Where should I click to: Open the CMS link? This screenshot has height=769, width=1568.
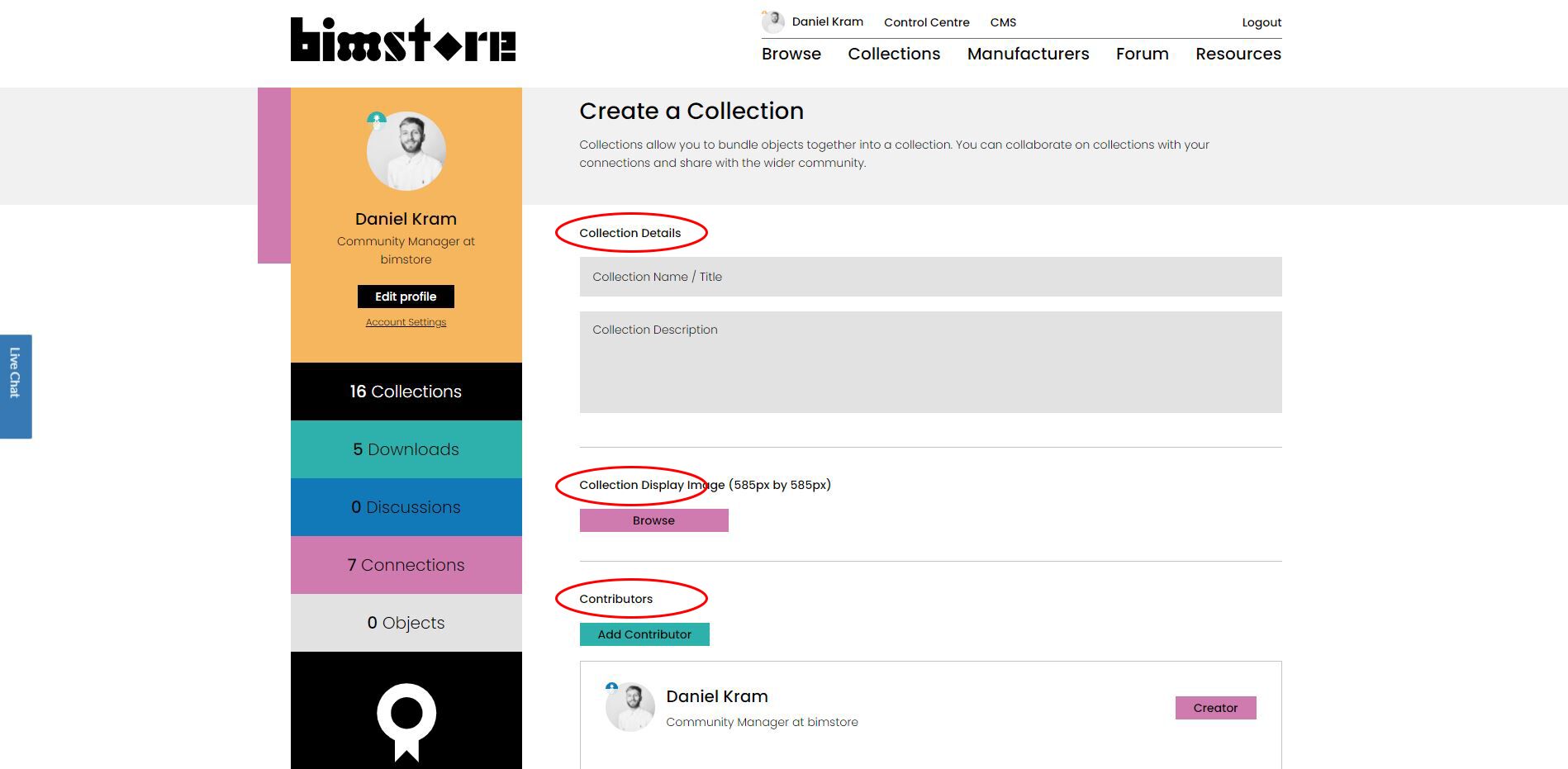(x=1003, y=22)
